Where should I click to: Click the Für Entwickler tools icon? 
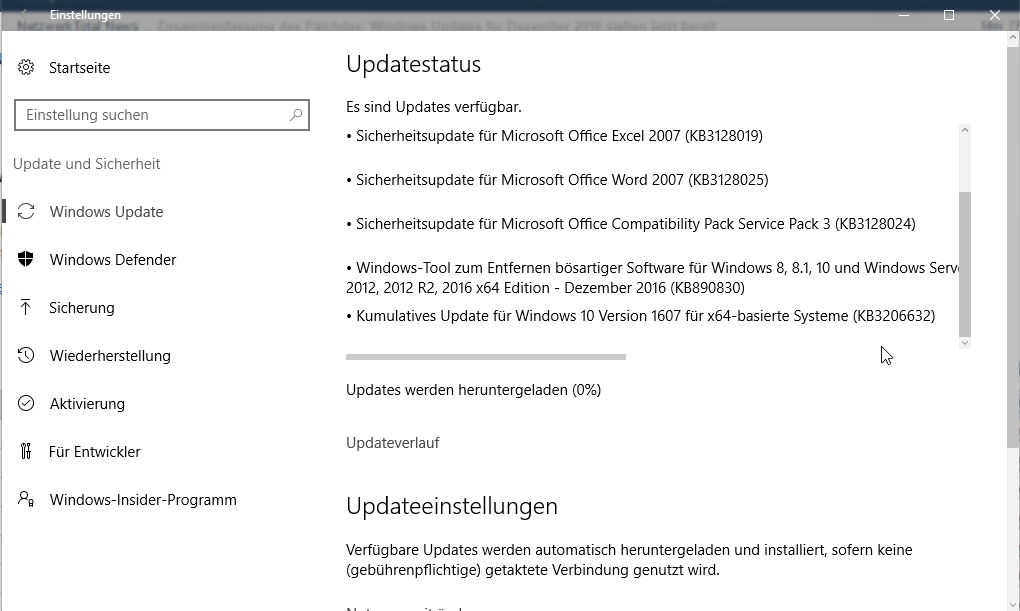click(x=27, y=452)
